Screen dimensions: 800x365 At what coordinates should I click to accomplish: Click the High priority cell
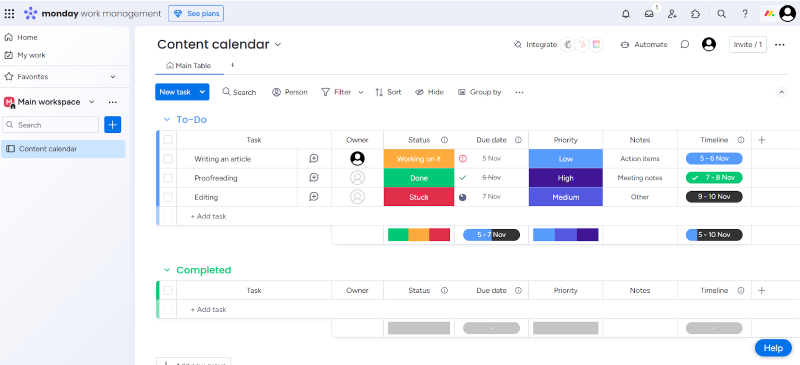pos(565,178)
